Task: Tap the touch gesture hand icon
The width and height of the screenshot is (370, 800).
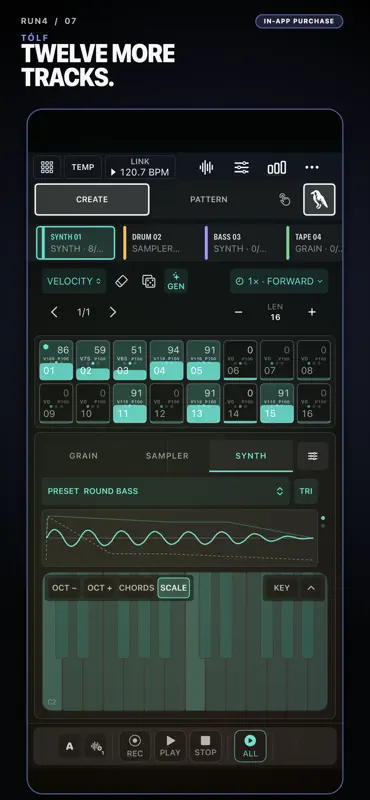Action: [284, 199]
